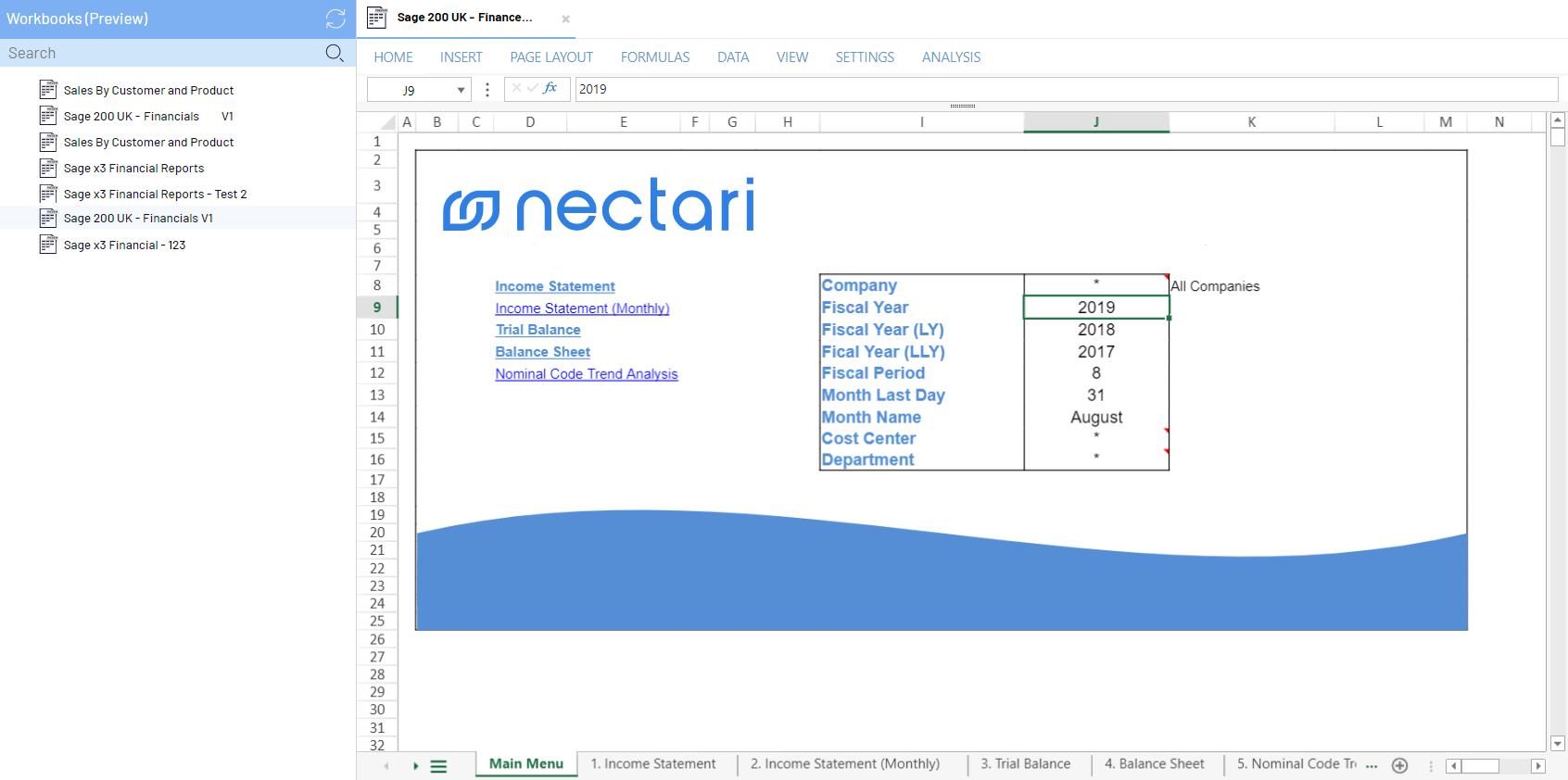
Task: Follow the Nominal Code Trend Analysis link
Action: click(587, 374)
